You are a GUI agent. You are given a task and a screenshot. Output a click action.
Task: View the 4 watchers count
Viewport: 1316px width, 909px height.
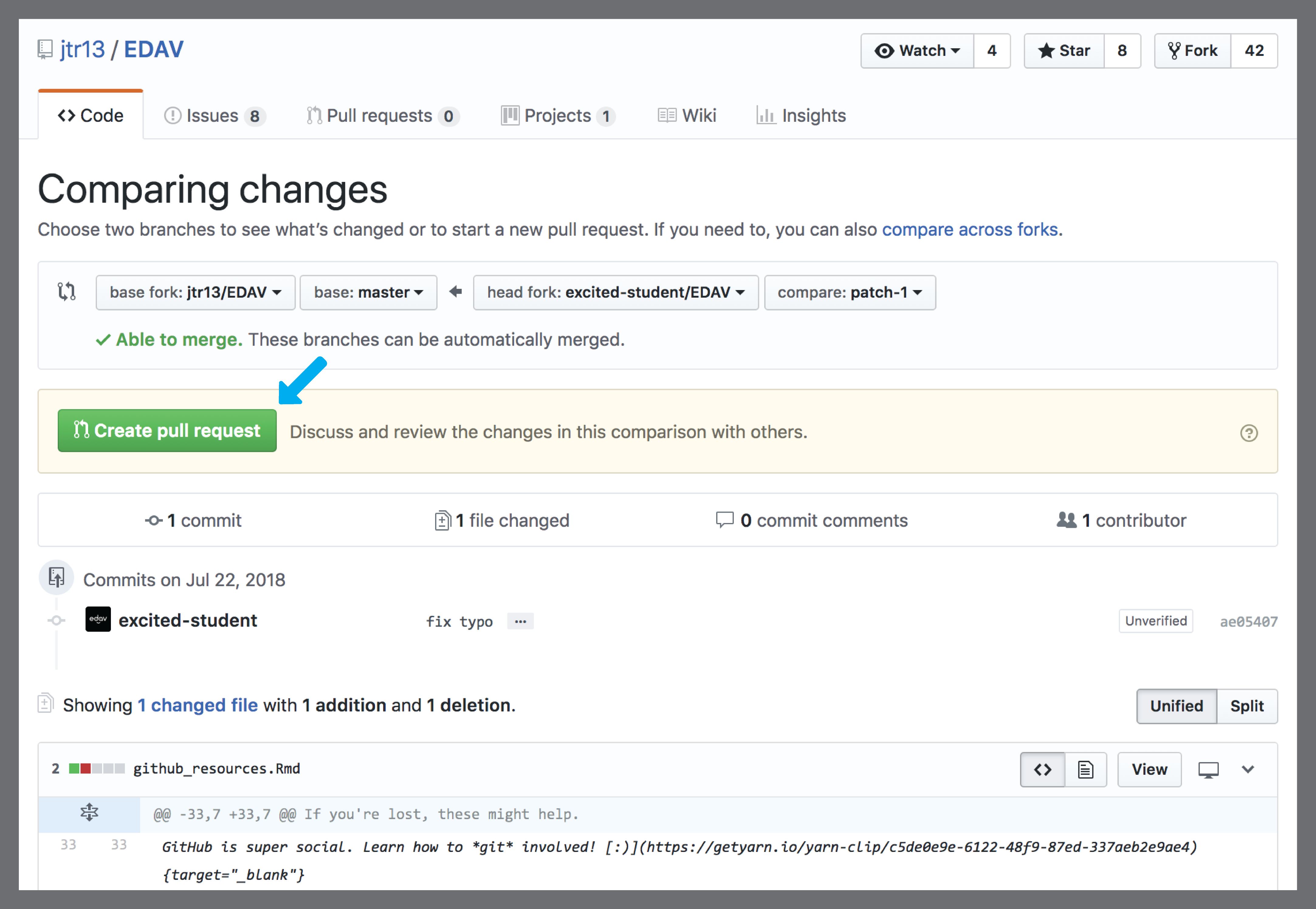tap(992, 51)
